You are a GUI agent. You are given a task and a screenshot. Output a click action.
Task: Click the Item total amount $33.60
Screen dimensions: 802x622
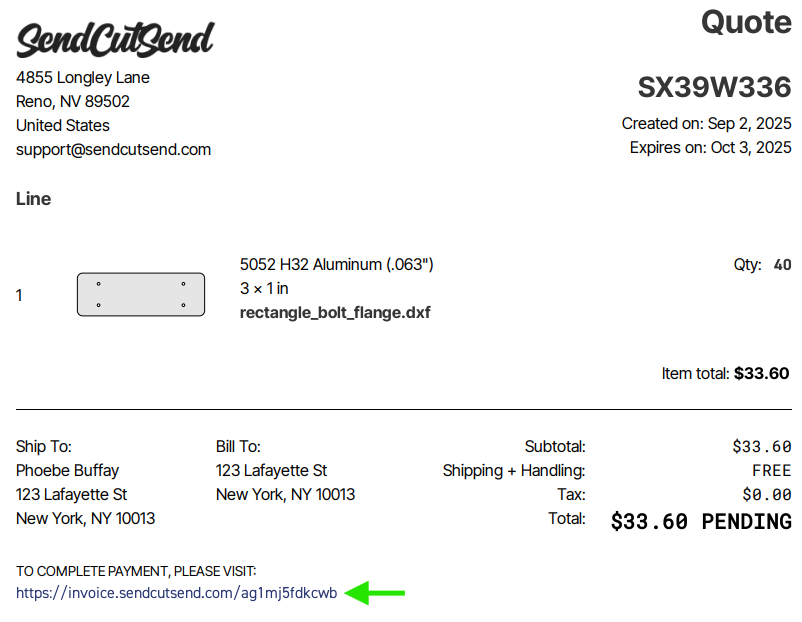761,374
